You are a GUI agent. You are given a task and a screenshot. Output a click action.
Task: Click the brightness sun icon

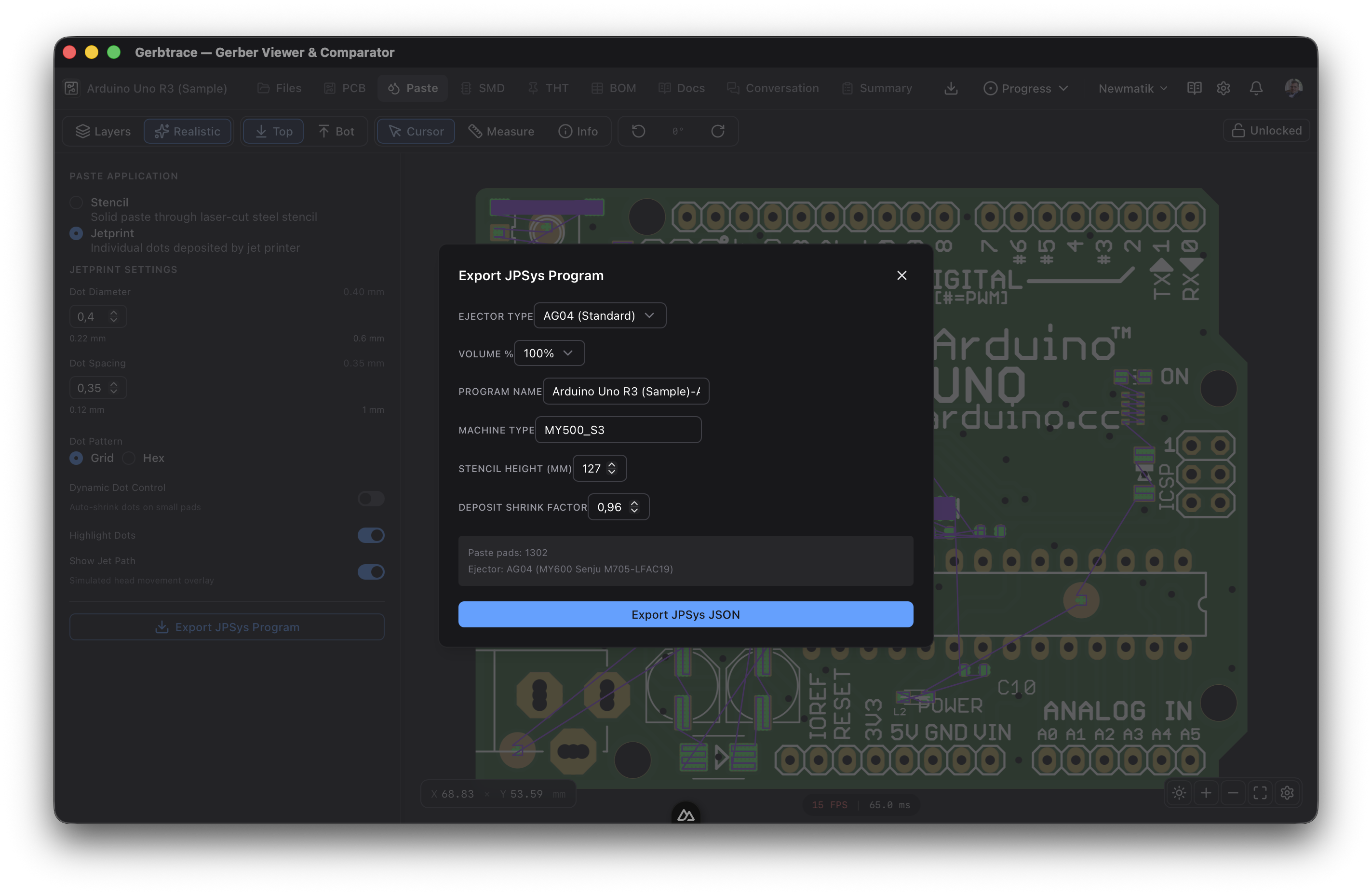[x=1180, y=793]
